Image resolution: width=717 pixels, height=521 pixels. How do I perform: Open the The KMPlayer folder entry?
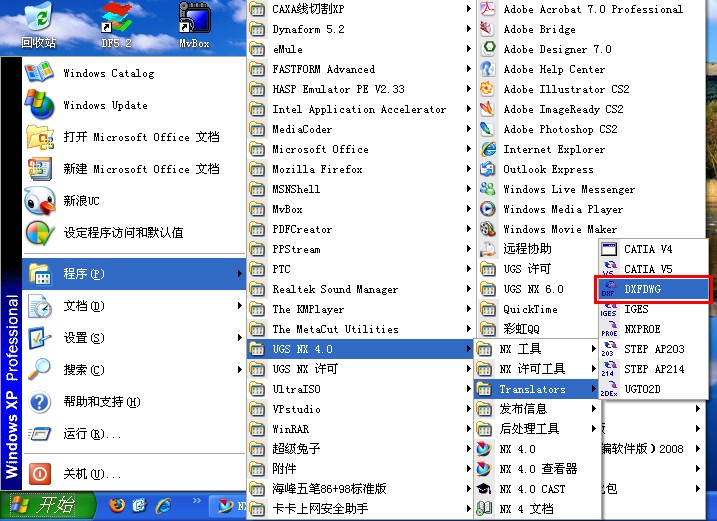click(360, 309)
